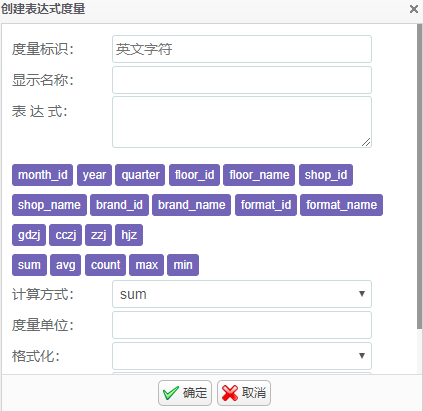Click inside the 表达式 text area

[242, 122]
